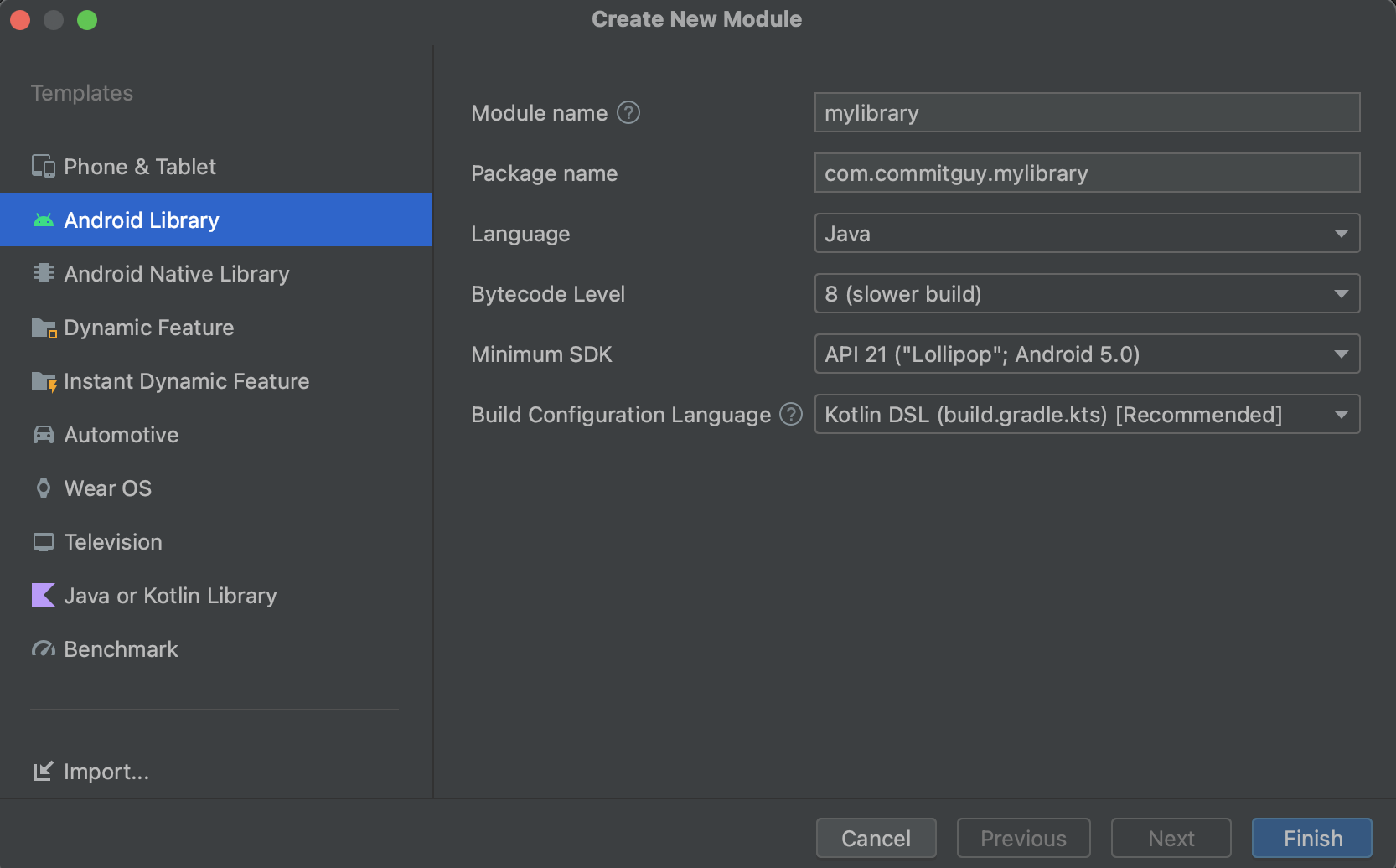Select the Android Native Library icon
Viewport: 1396px width, 868px height.
pos(43,273)
